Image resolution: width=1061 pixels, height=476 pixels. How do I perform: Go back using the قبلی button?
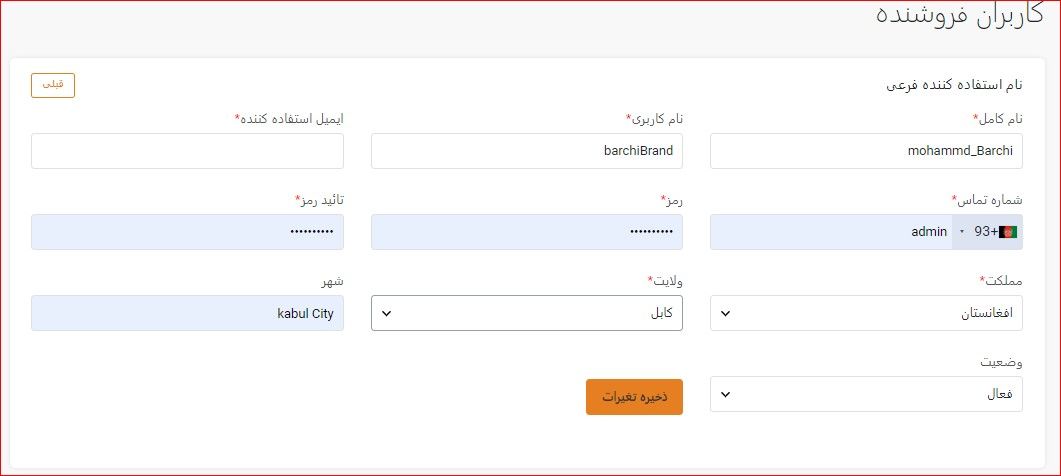(53, 85)
